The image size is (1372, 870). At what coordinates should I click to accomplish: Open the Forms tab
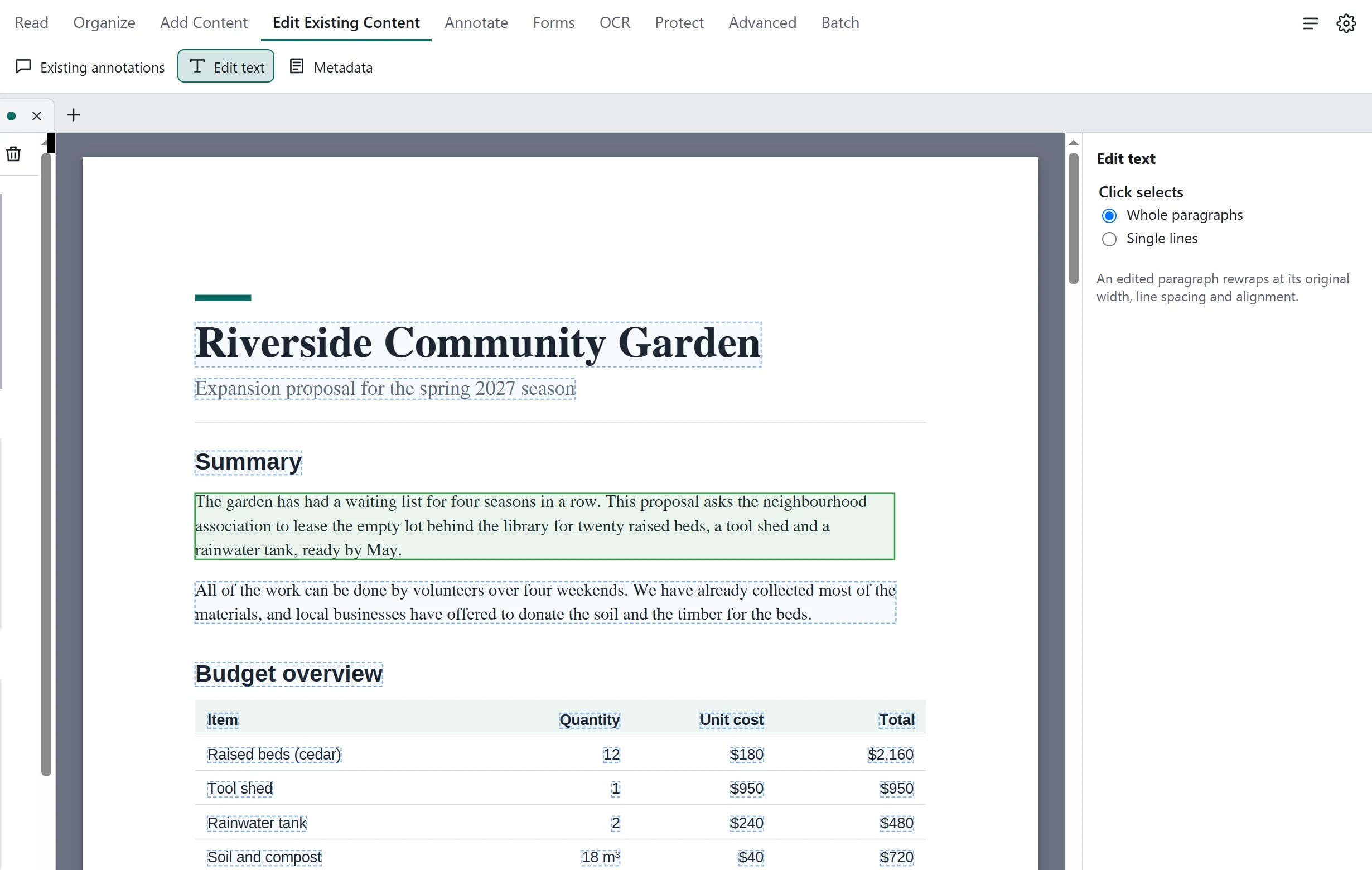pyautogui.click(x=554, y=23)
